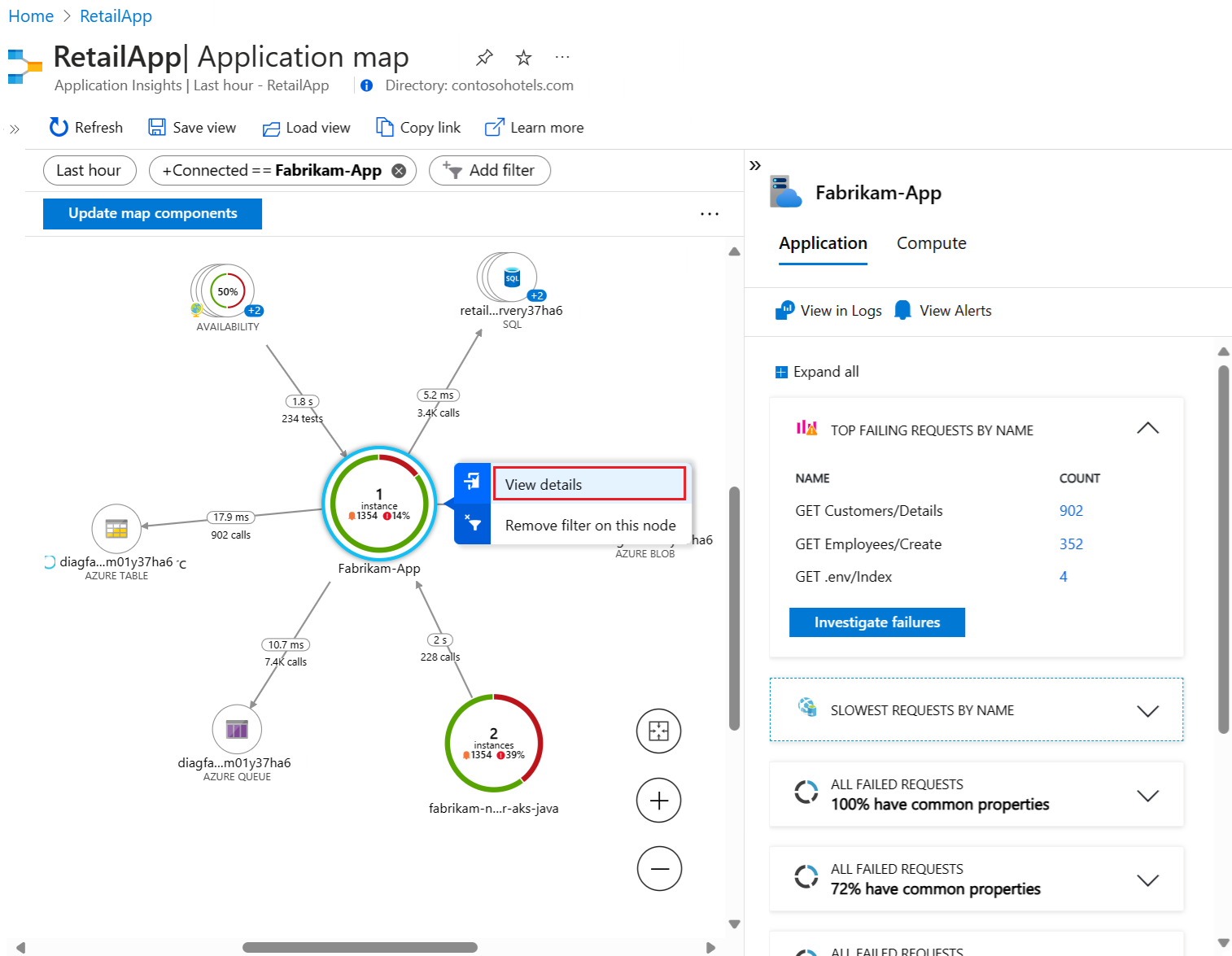Image resolution: width=1232 pixels, height=956 pixels.
Task: Collapse the Top Failing Requests section
Action: point(1147,429)
